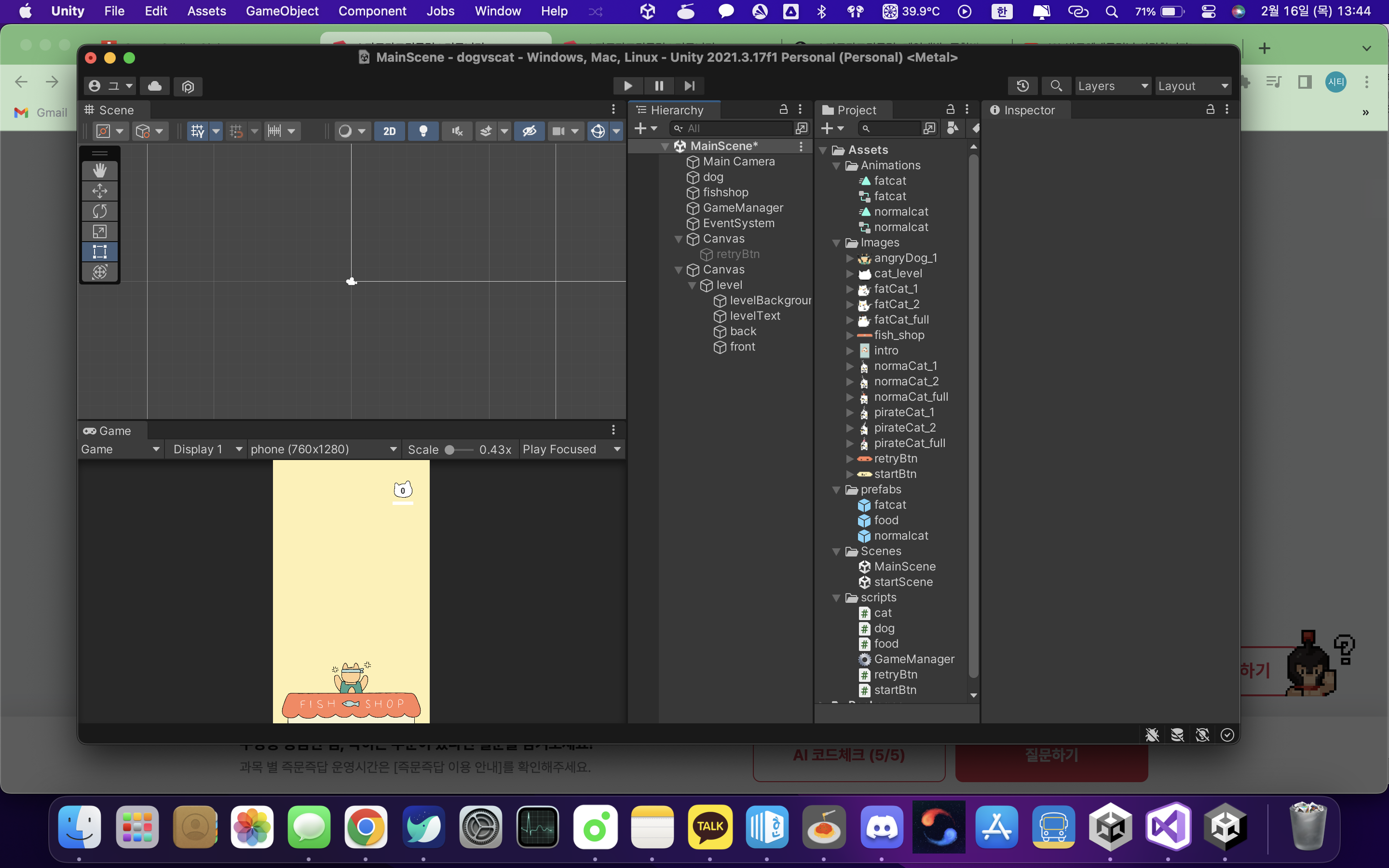
Task: Click the Play button
Action: (x=628, y=86)
